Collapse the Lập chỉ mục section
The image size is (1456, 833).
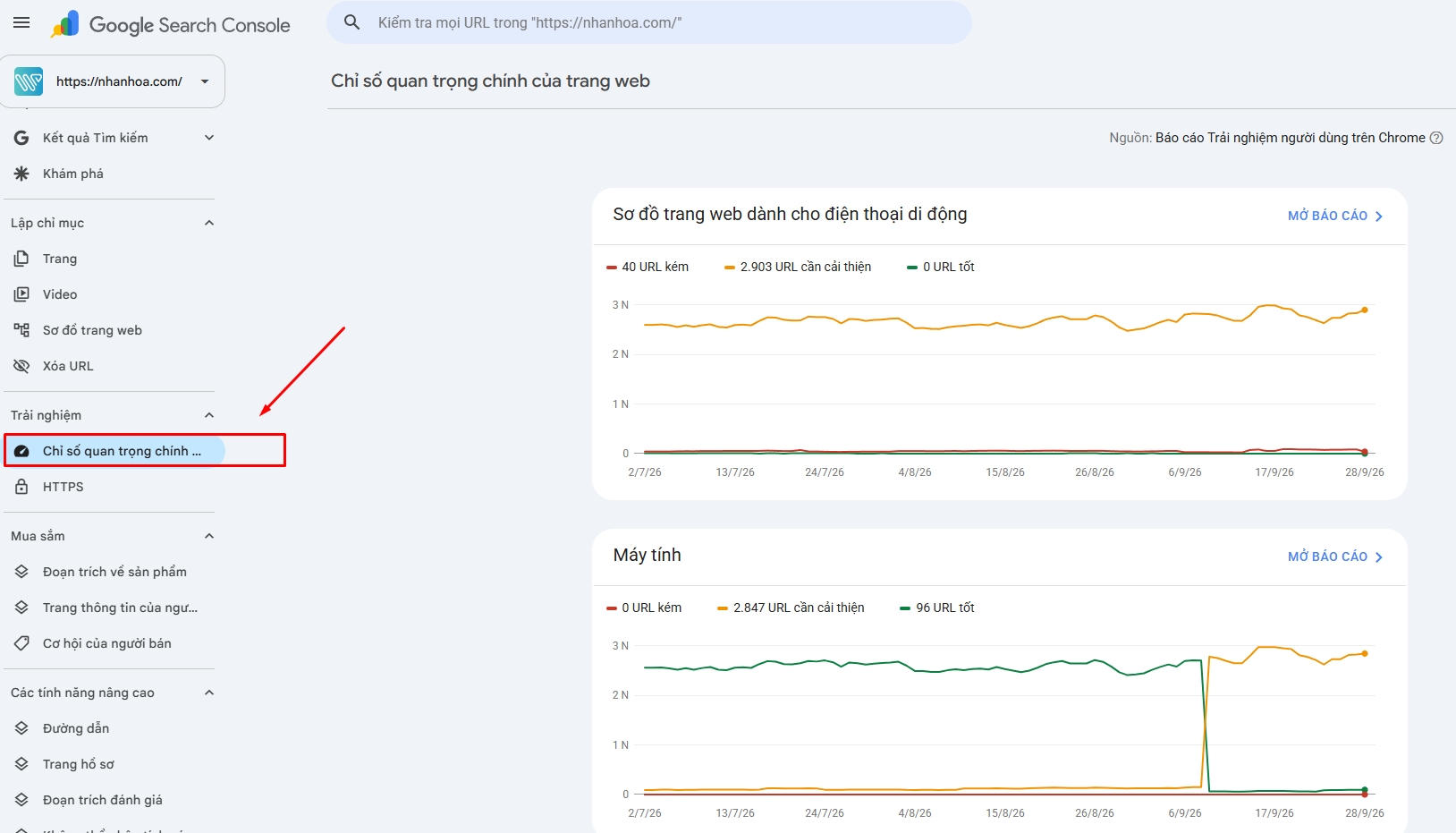pyautogui.click(x=209, y=223)
